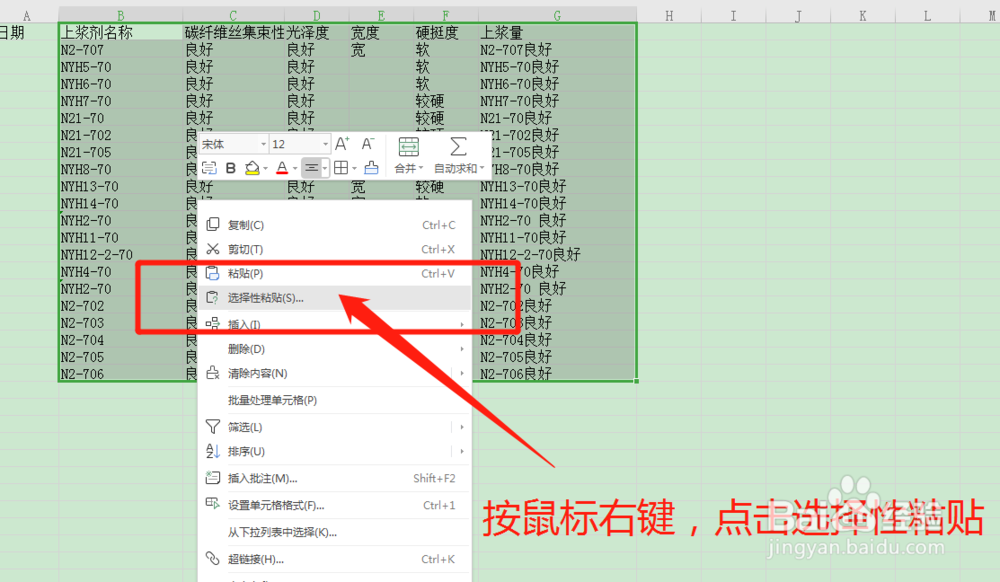
Task: Apply borders using the grid border icon
Action: coord(342,168)
